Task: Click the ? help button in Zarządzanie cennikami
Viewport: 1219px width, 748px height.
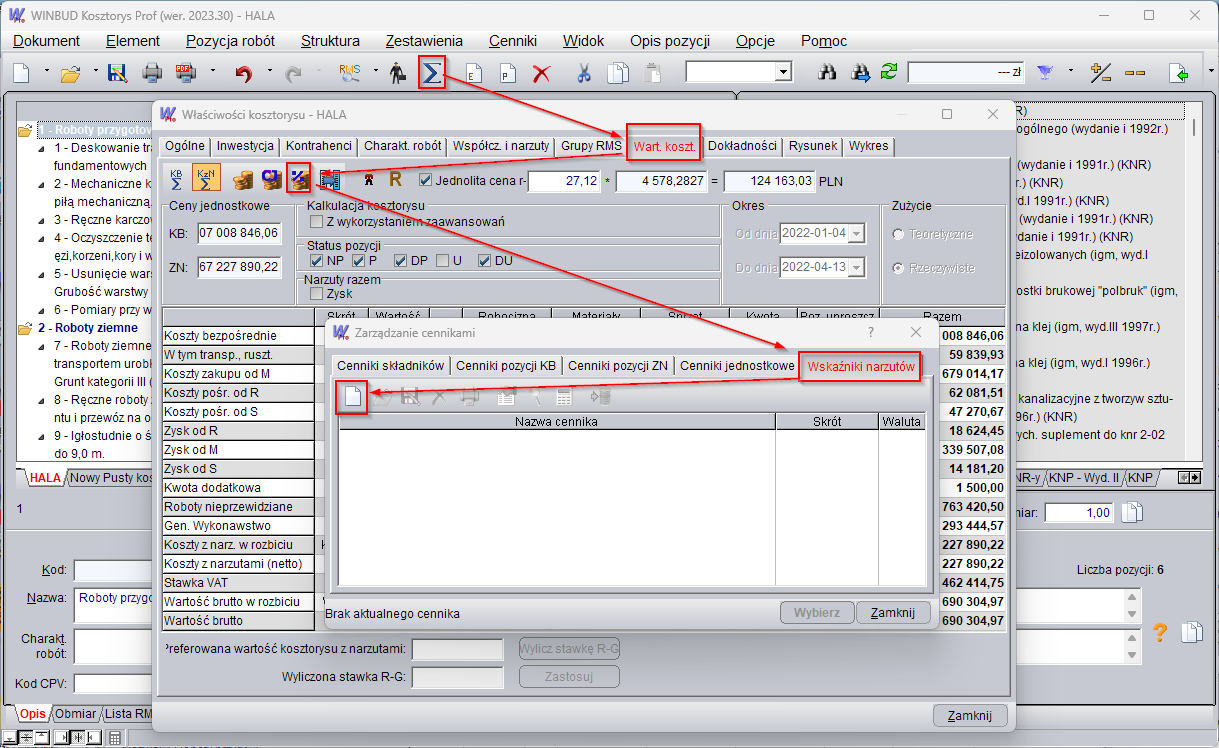Action: click(870, 332)
